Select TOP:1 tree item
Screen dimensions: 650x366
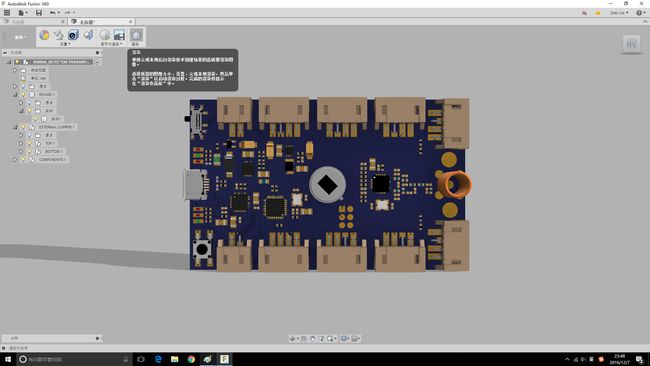[50, 143]
